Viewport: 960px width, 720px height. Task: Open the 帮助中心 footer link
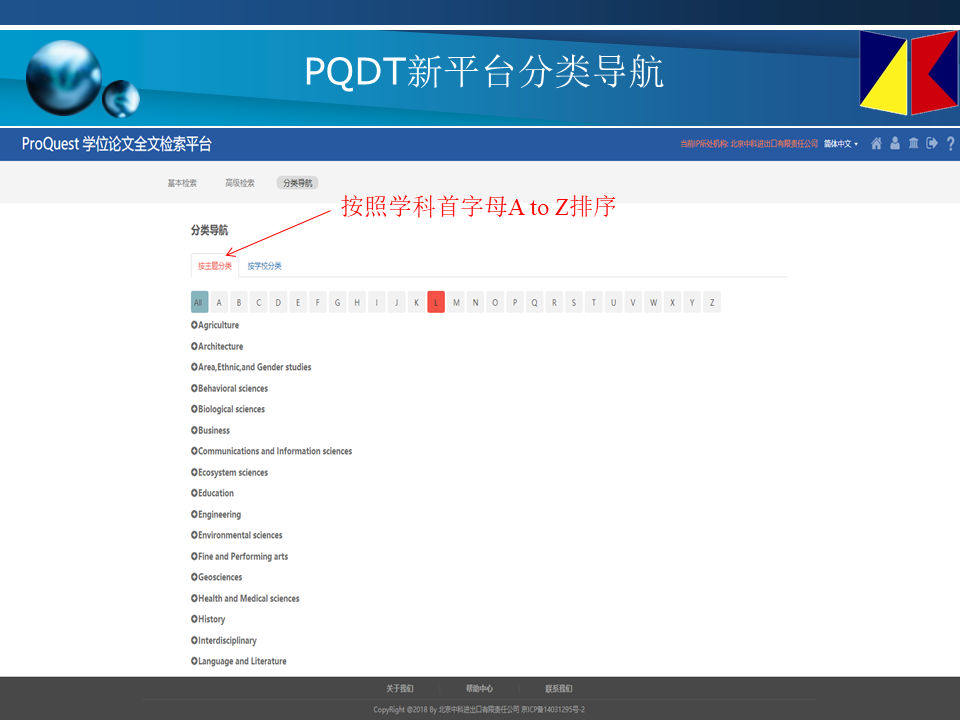[x=479, y=689]
